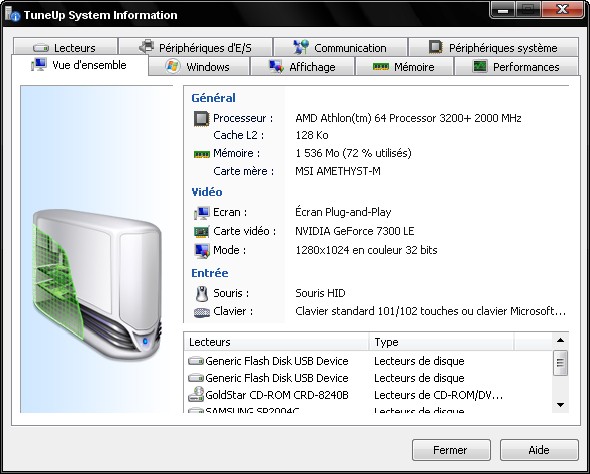Click the TuneUp System Information title icon
590x474 pixels.
click(12, 14)
